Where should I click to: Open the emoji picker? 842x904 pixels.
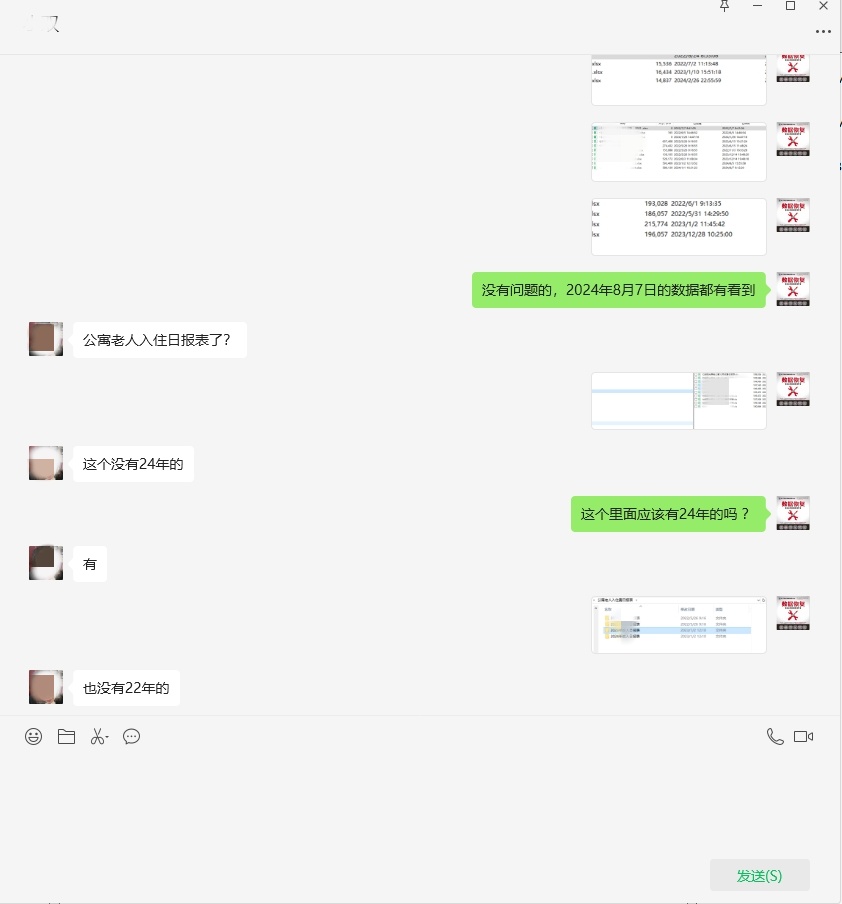(33, 736)
